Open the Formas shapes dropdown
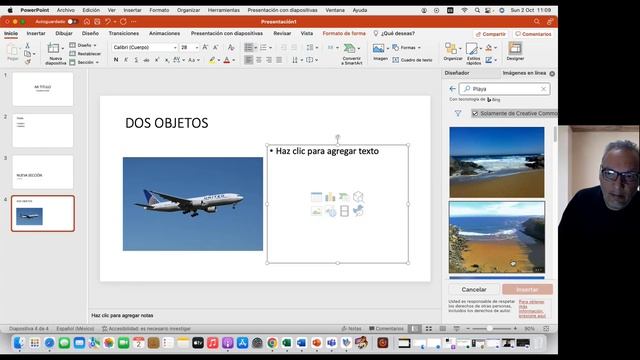This screenshot has width=640, height=360. pos(406,48)
